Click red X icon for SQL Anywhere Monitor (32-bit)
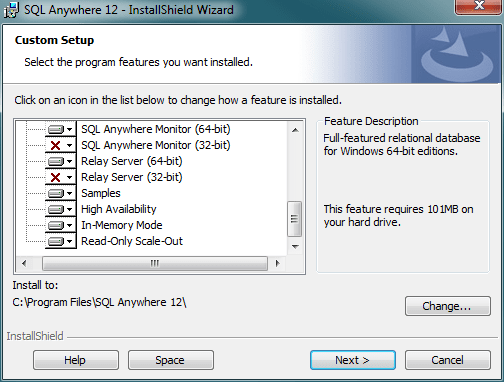This screenshot has width=504, height=382. (55, 145)
